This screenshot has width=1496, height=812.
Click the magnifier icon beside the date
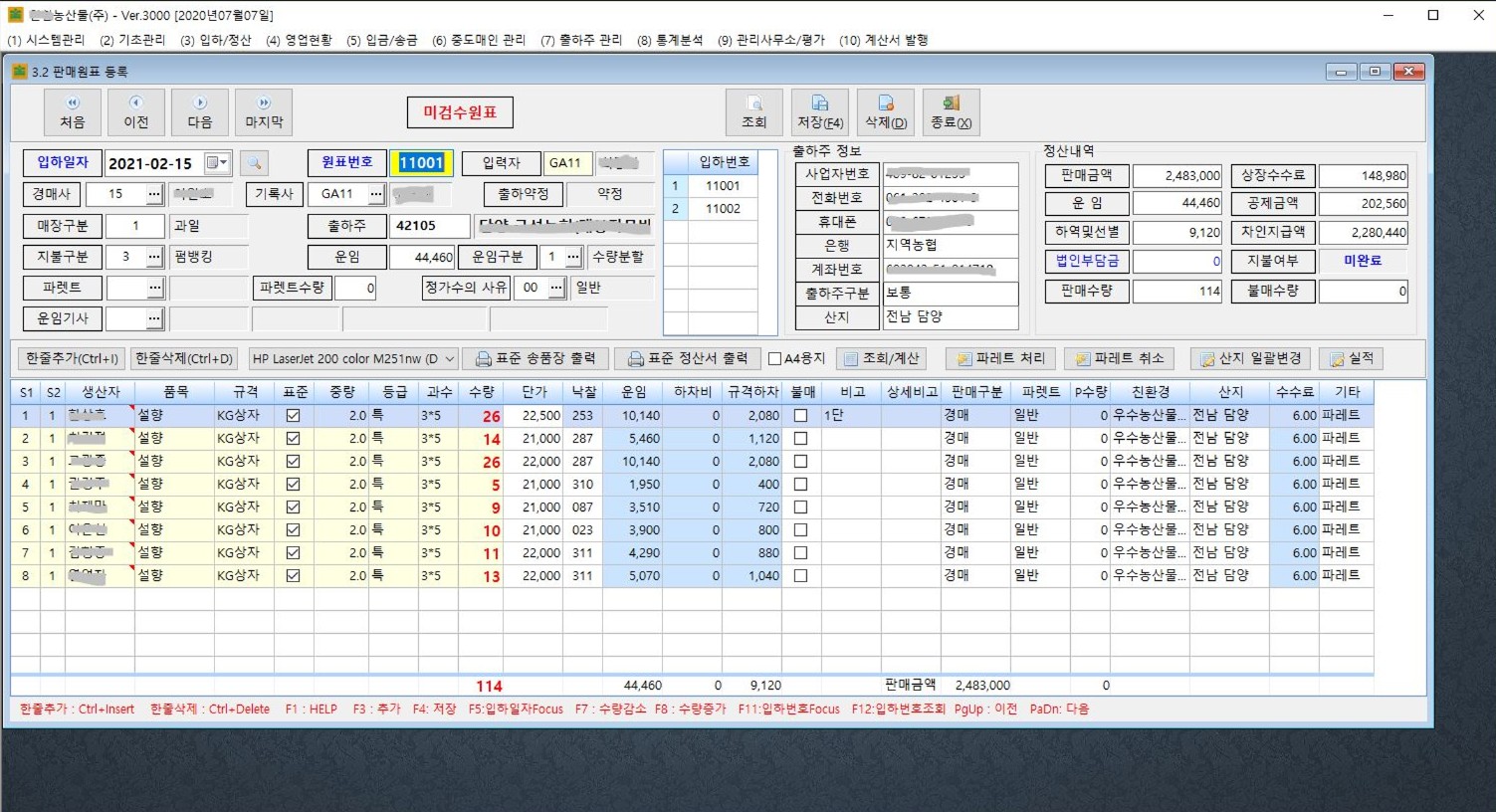pyautogui.click(x=254, y=163)
